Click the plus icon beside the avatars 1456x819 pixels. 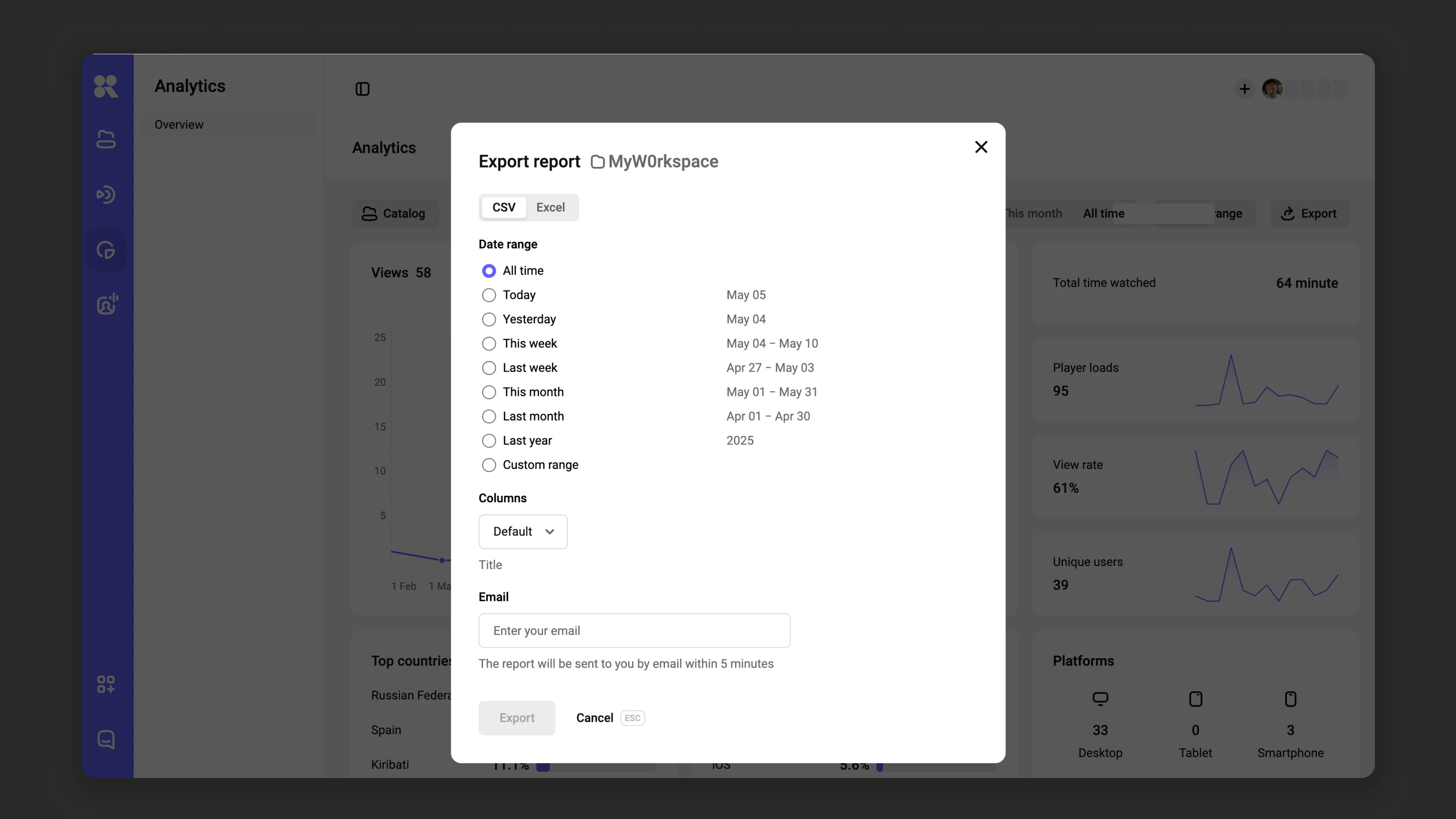1244,89
